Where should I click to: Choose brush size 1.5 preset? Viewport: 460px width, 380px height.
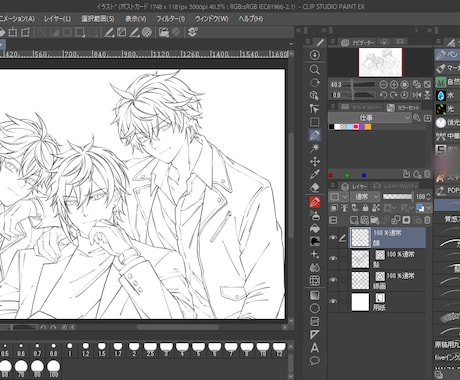coord(102,349)
